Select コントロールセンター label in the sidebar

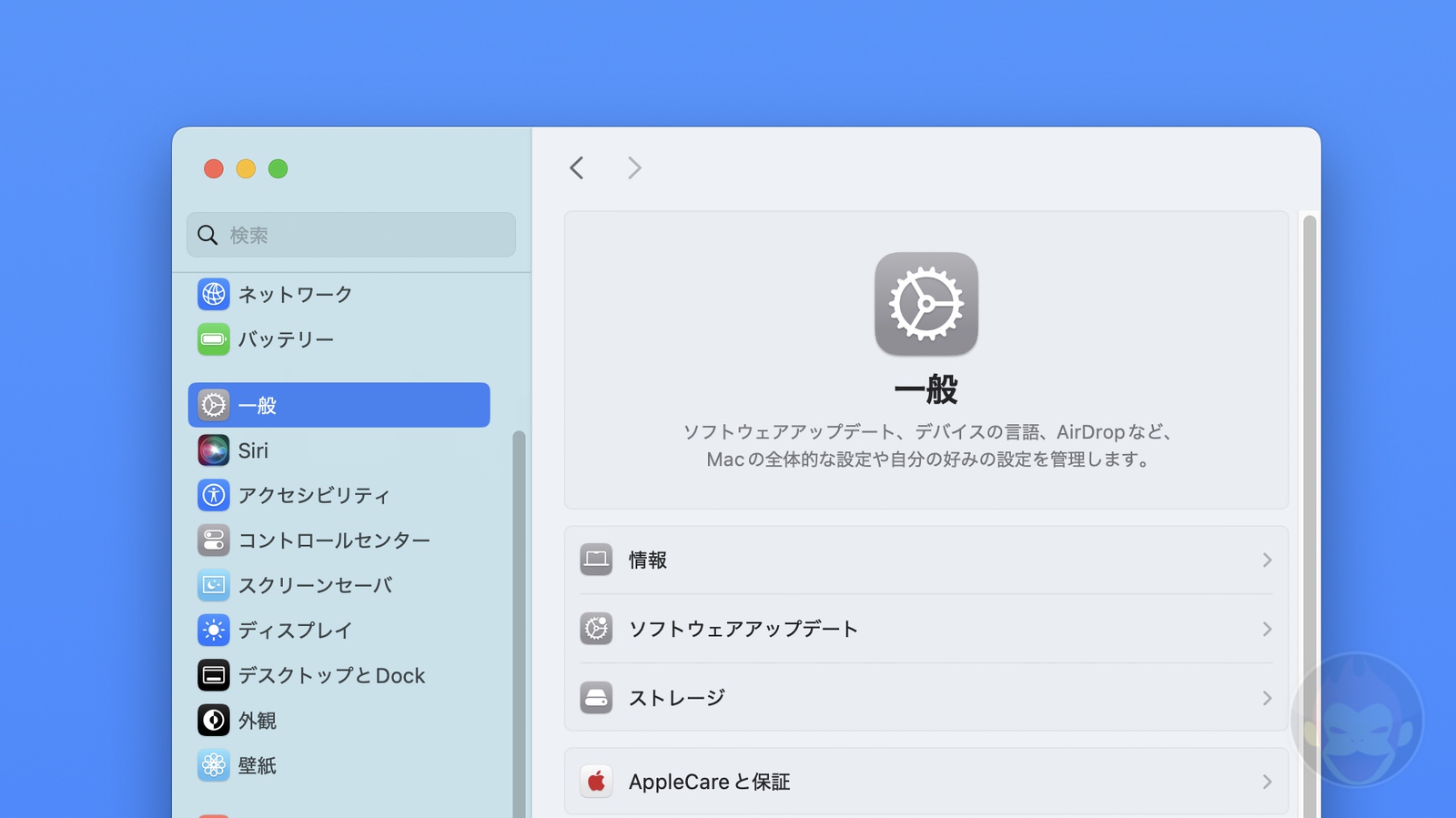(x=334, y=540)
